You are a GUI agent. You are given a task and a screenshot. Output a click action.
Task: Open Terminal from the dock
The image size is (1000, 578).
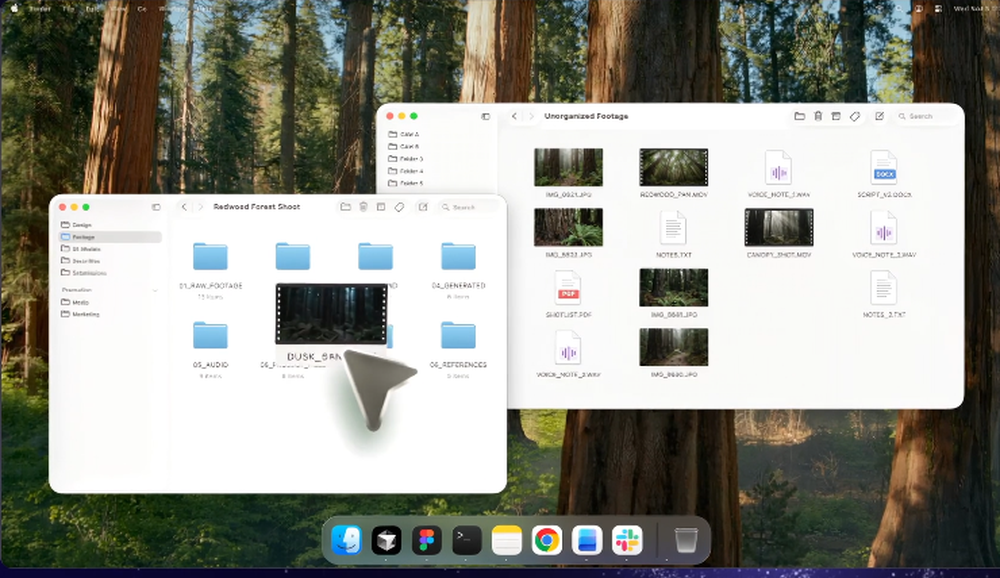click(467, 540)
